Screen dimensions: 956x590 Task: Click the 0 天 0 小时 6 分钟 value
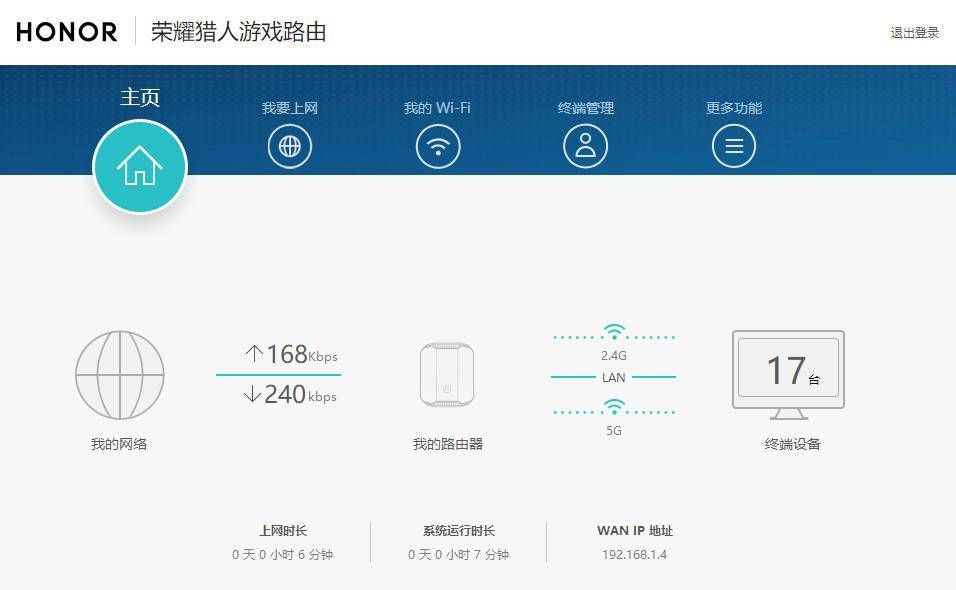tap(282, 555)
